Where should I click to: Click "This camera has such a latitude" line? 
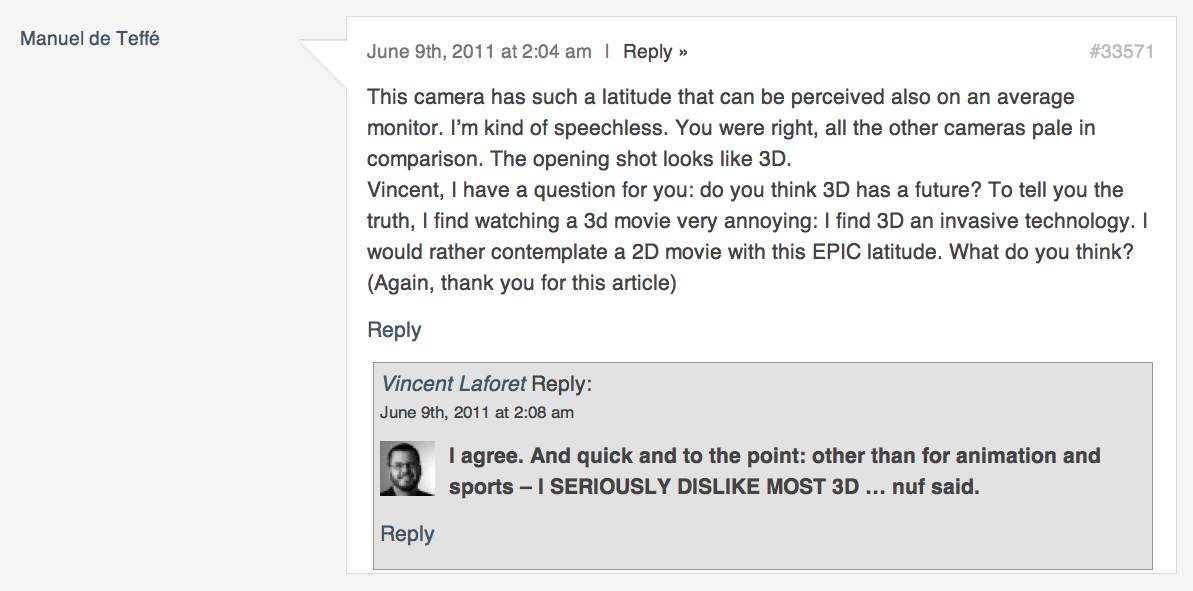tap(530, 98)
